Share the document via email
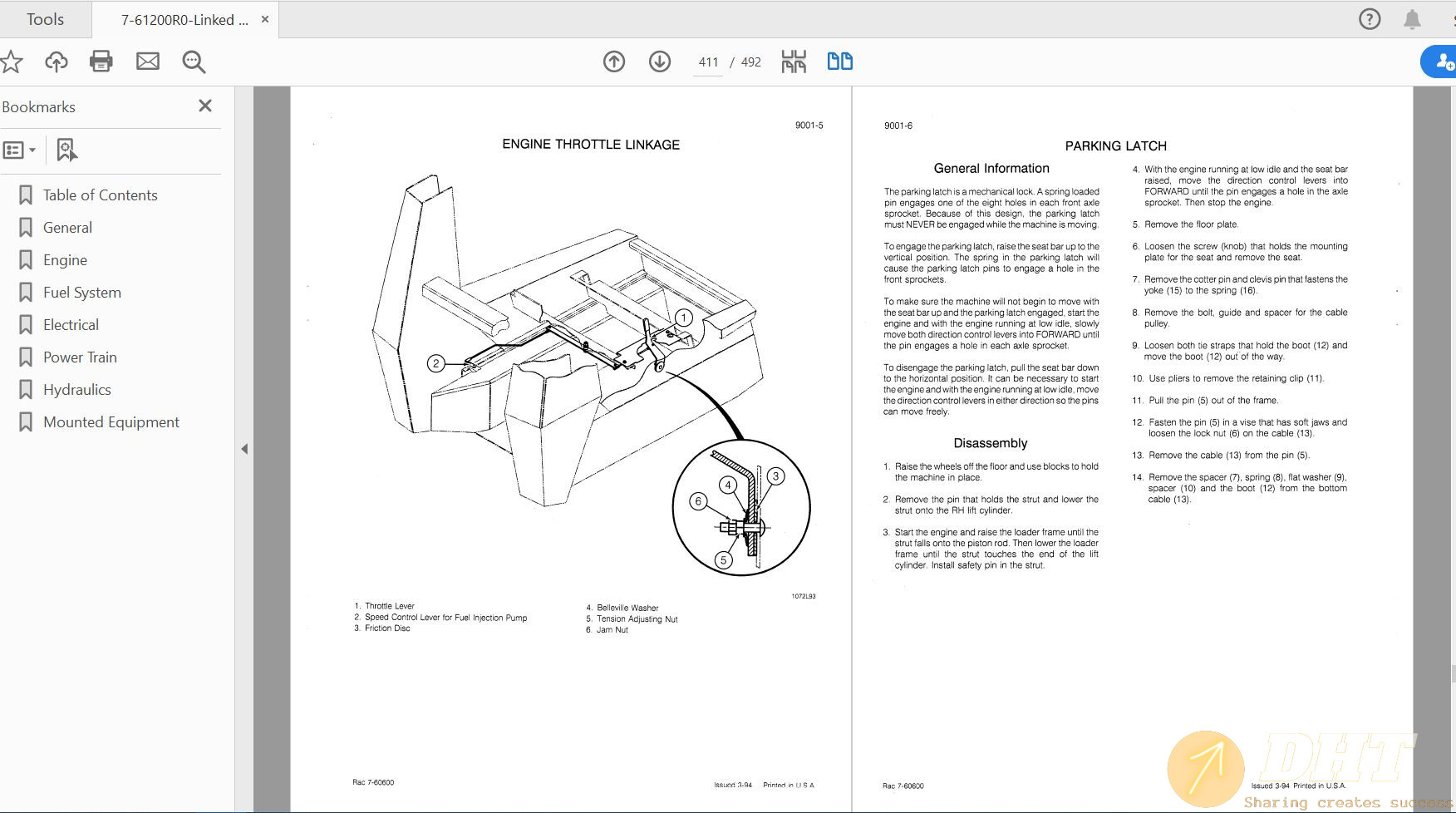The width and height of the screenshot is (1456, 813). pyautogui.click(x=148, y=61)
